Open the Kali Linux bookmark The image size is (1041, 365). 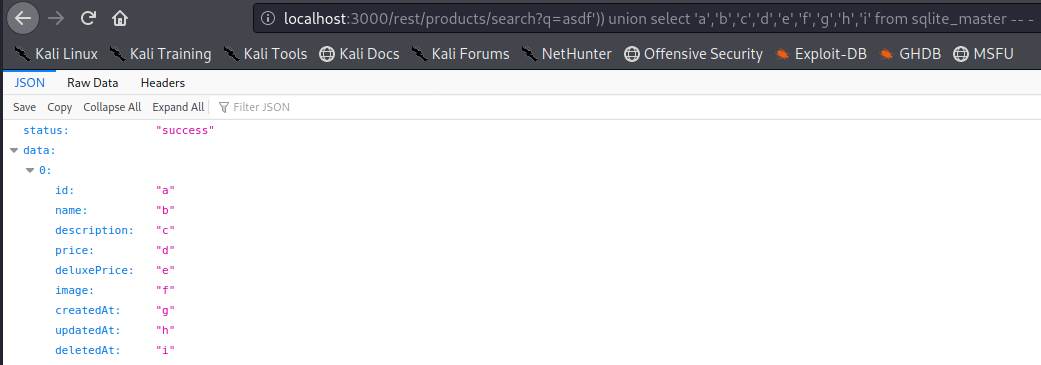56,54
